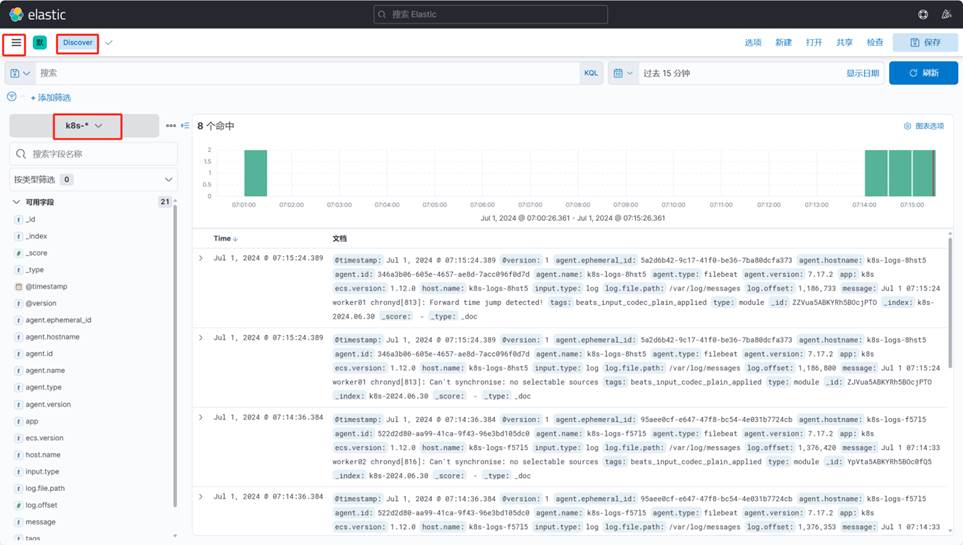Toggle the KQL language switcher
Screen dimensions: 963x545
pos(591,73)
